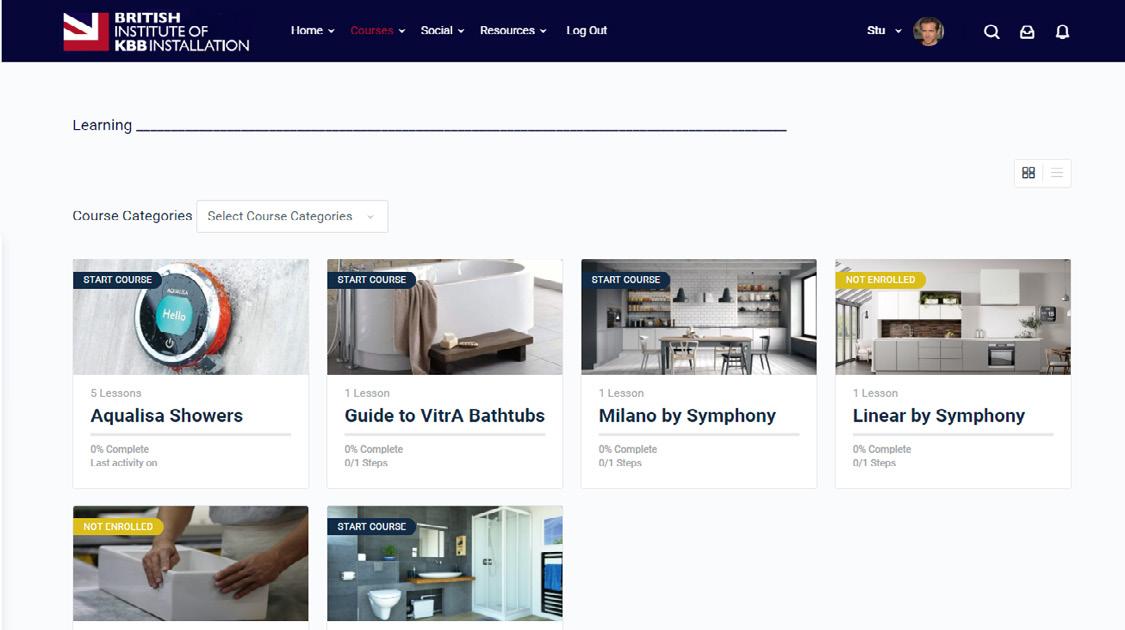Open the bathroom with shower enclosure thumbnail

[445, 564]
